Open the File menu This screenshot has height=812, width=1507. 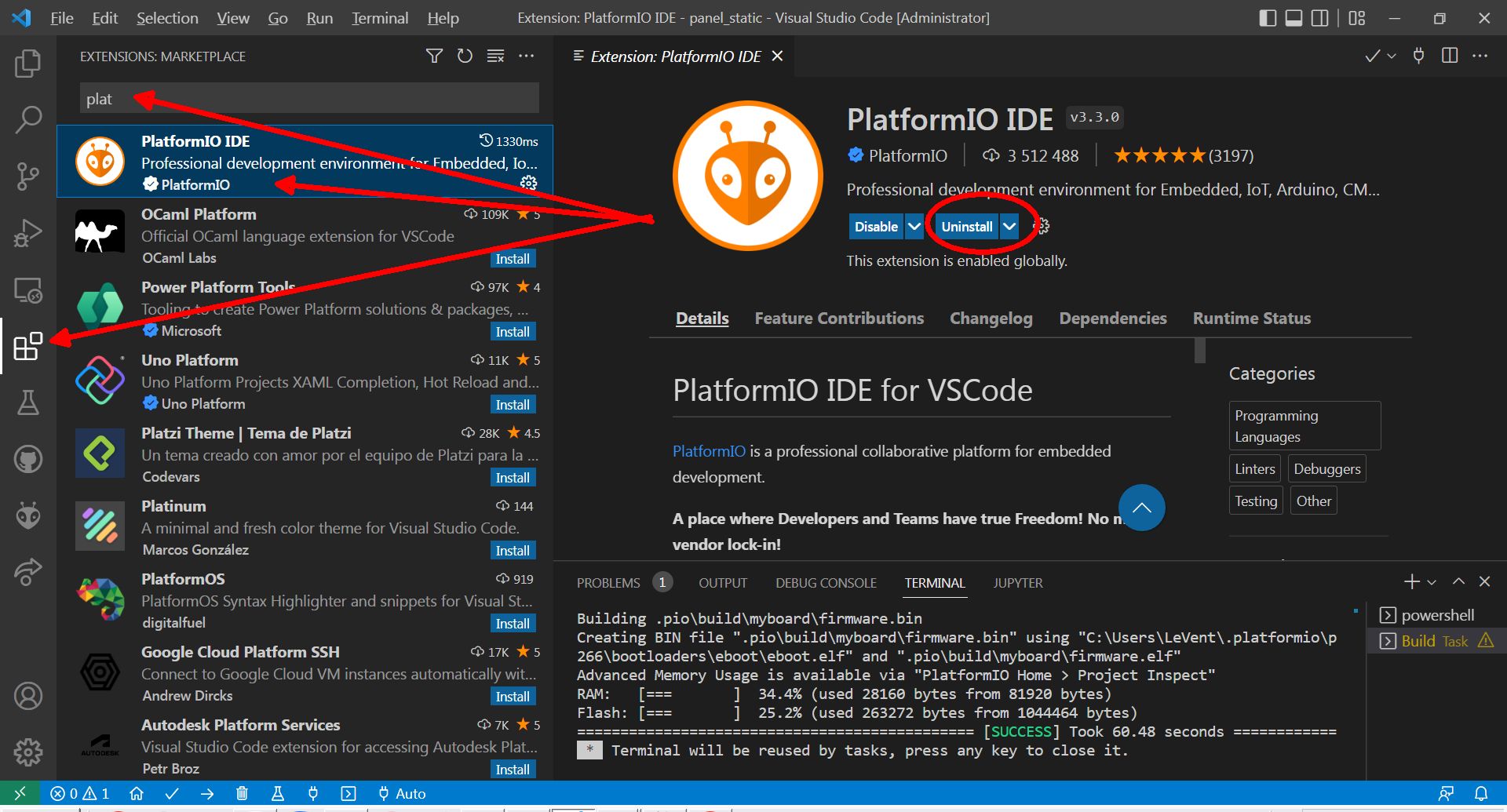[x=62, y=18]
